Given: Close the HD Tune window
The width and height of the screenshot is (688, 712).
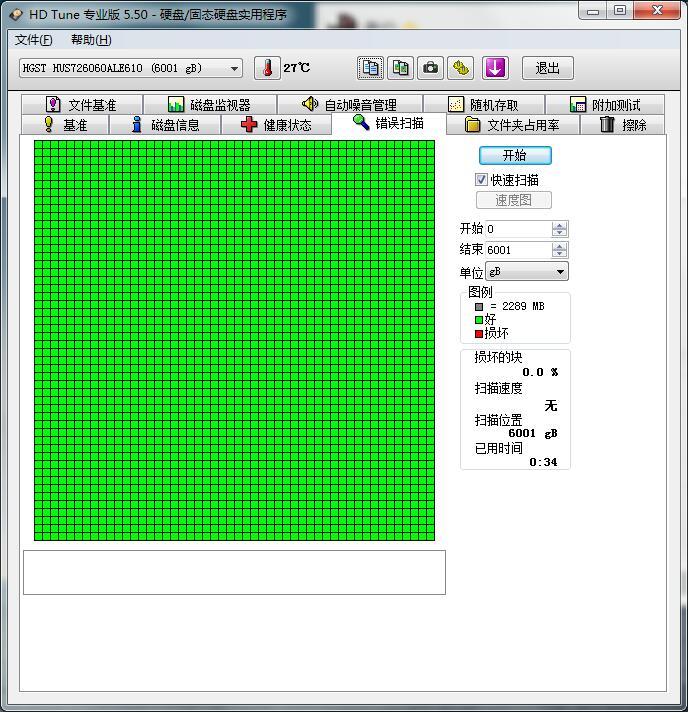Looking at the screenshot, I should click(x=657, y=11).
